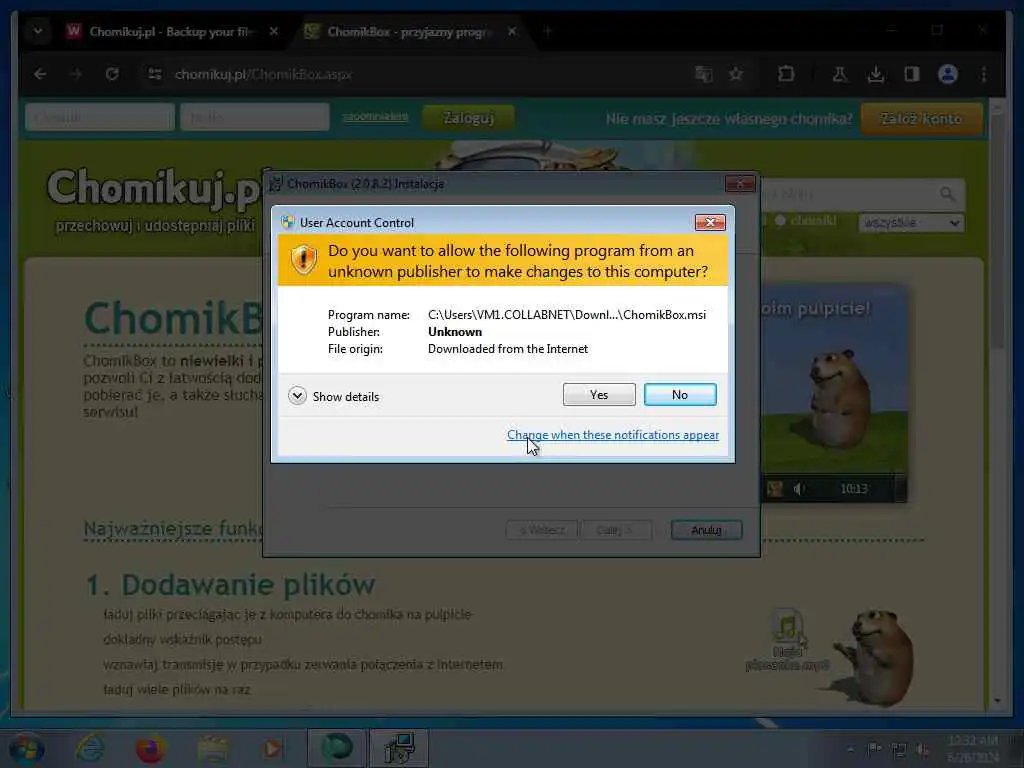Toggle the browser side panel icon

pos(912,74)
